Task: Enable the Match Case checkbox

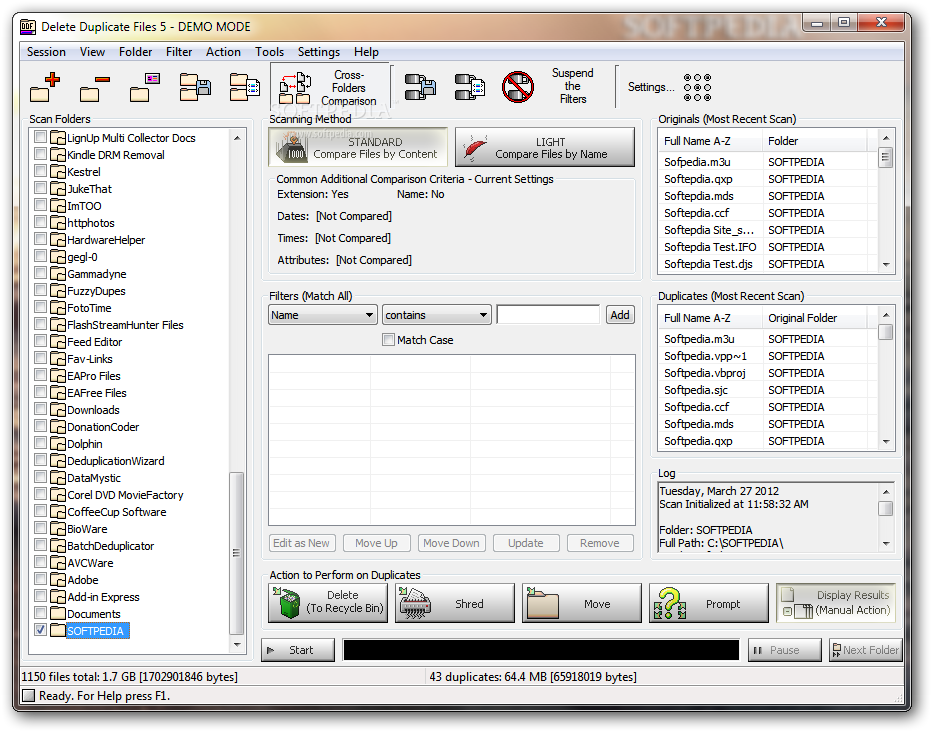Action: coord(388,339)
